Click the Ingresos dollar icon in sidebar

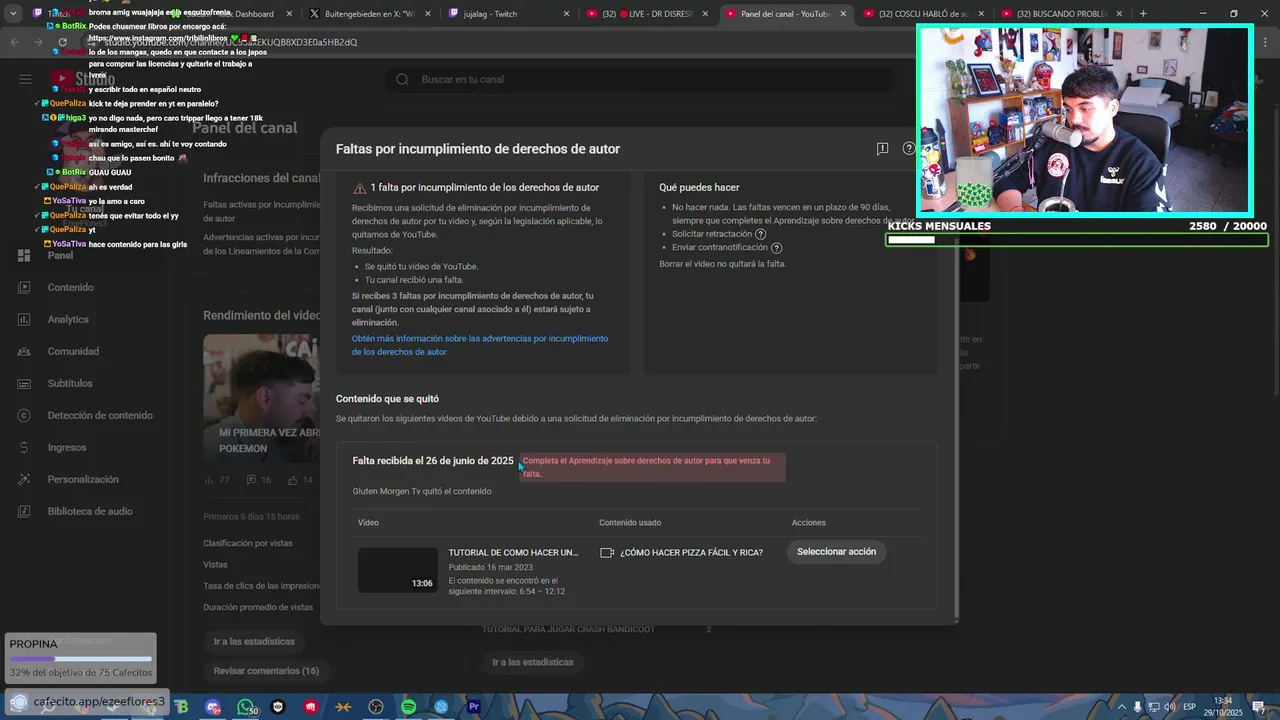24,448
